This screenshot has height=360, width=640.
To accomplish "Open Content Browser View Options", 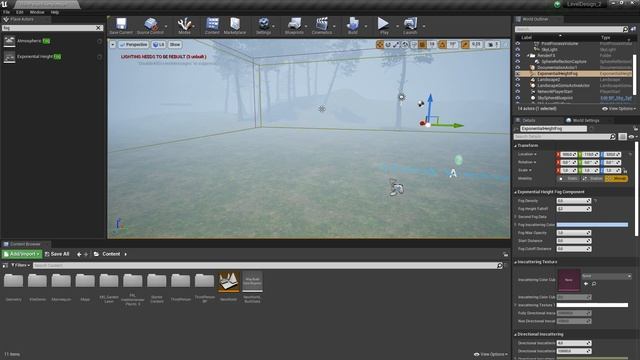I will [x=491, y=354].
